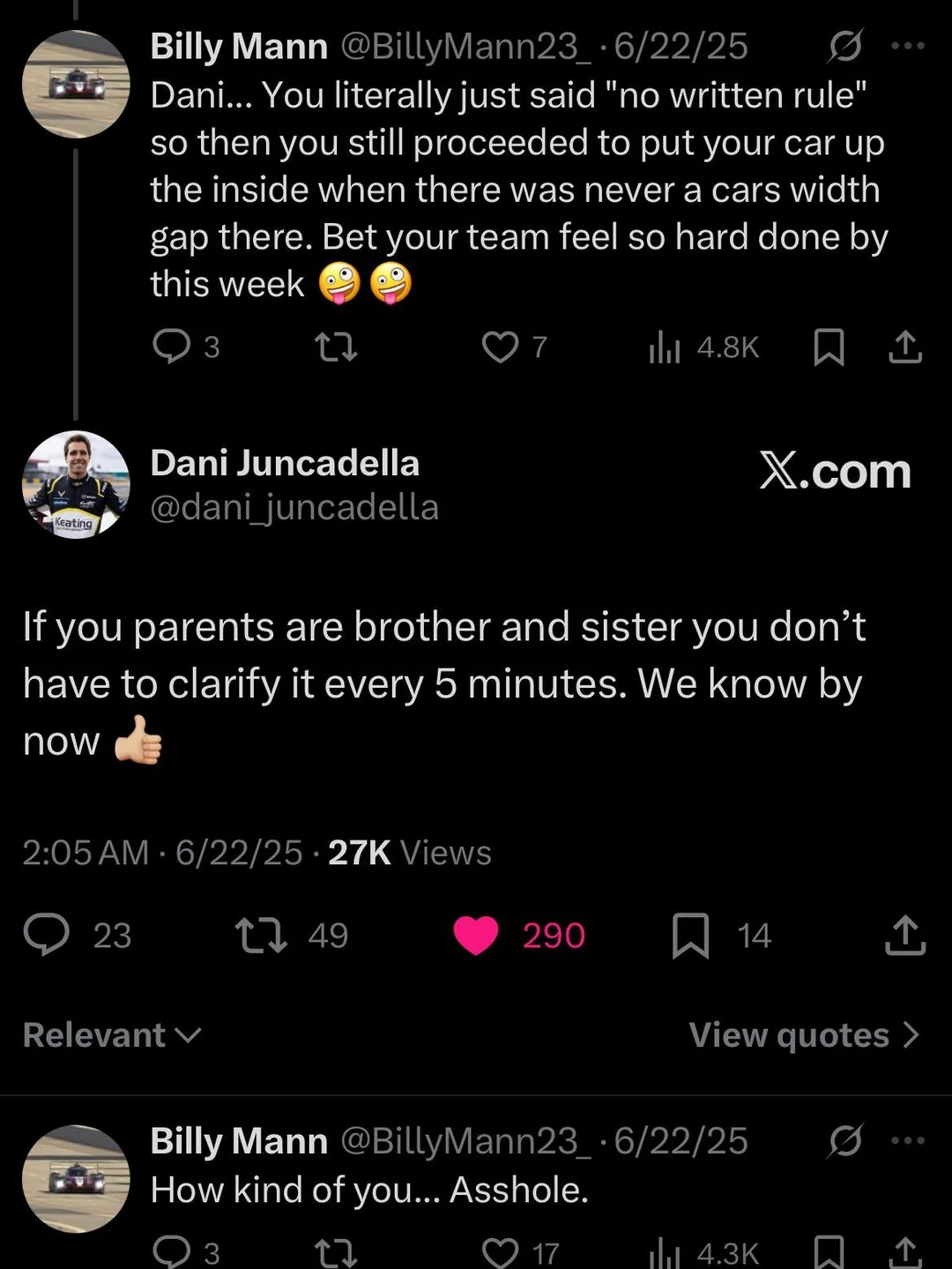Share Billy Mann's top post
952x1269 pixels.
coord(905,347)
